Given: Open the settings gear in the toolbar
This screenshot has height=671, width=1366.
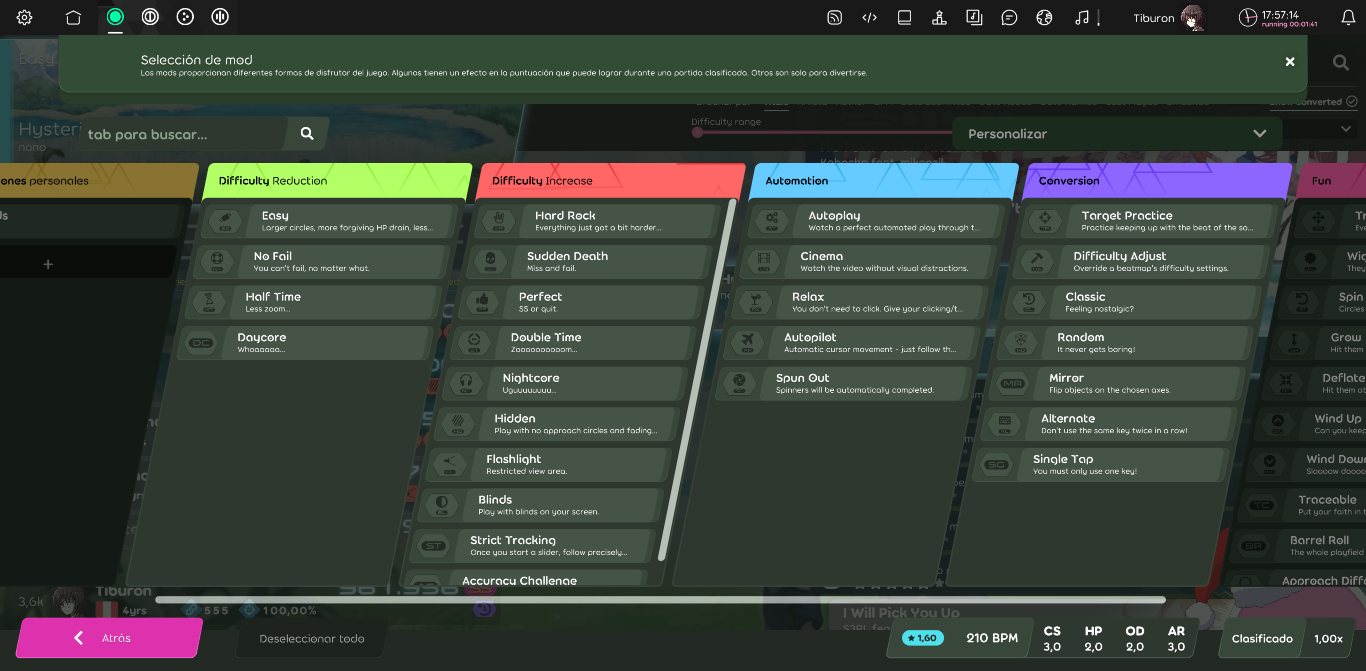Looking at the screenshot, I should point(25,17).
